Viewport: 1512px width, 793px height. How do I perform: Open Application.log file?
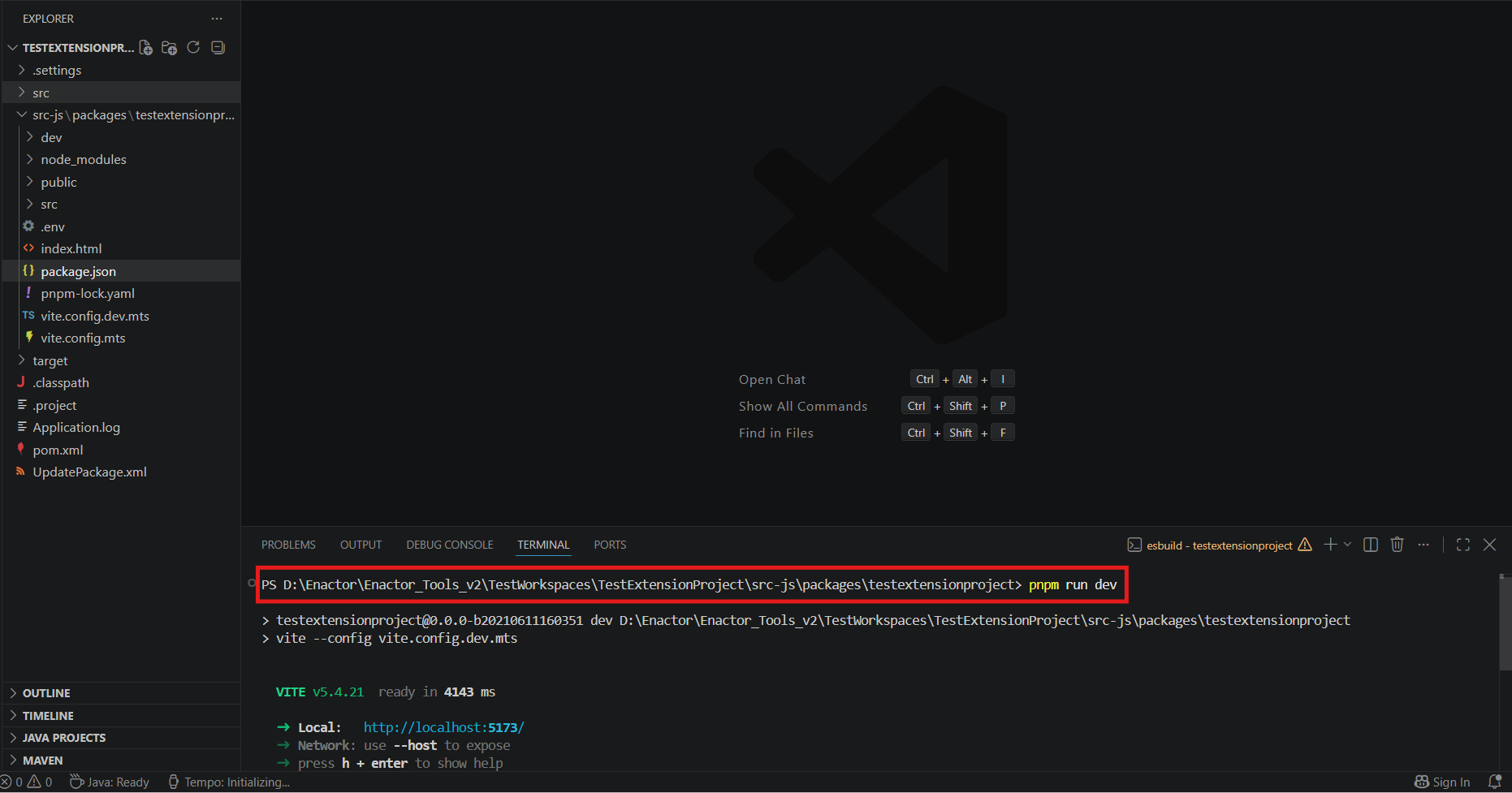pyautogui.click(x=122, y=427)
